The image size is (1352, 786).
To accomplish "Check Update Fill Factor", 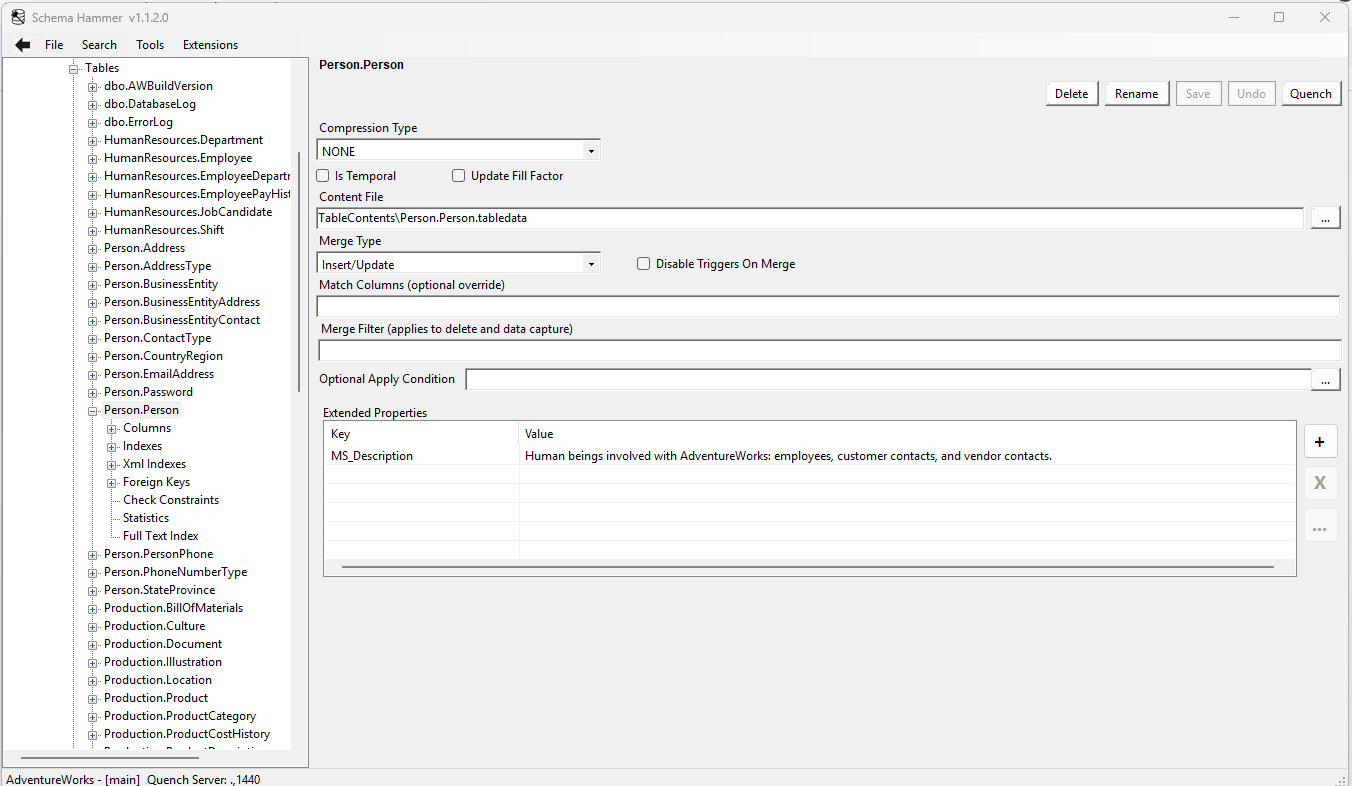I will (458, 175).
